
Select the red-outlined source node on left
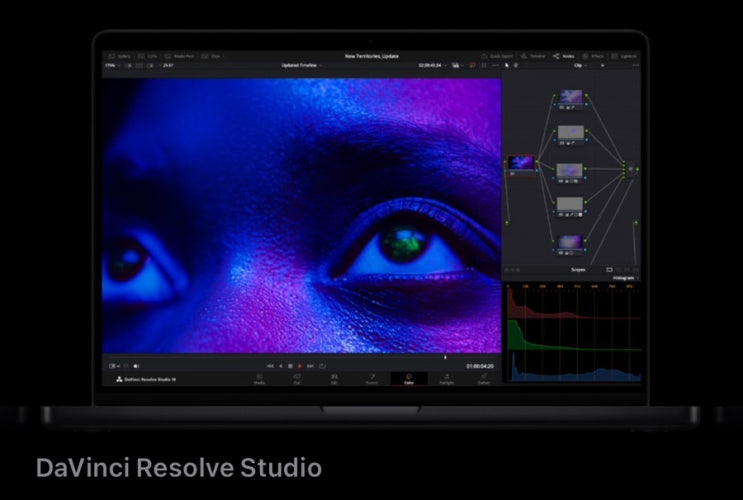(x=521, y=162)
